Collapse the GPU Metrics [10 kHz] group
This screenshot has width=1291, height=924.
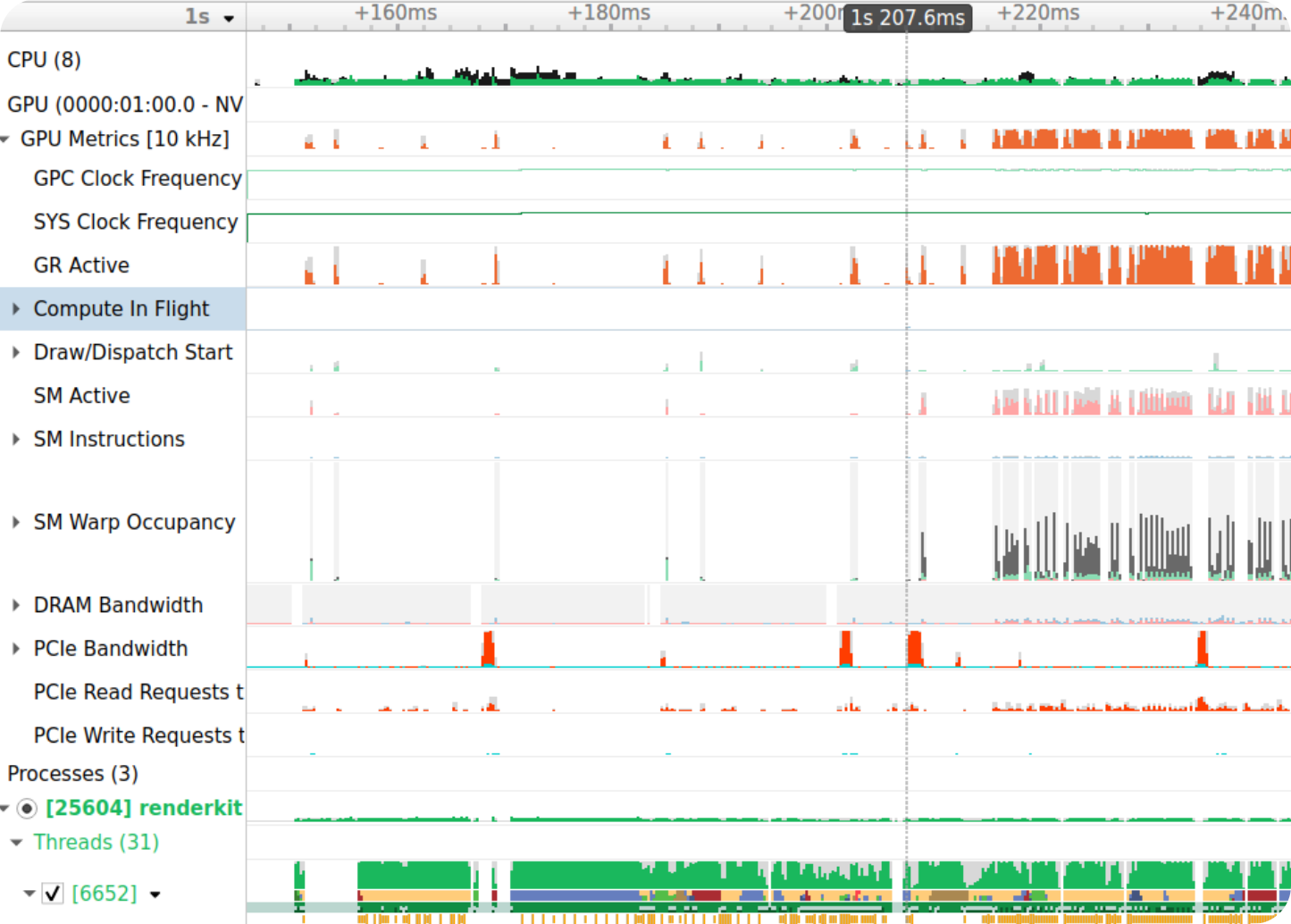(x=5, y=139)
